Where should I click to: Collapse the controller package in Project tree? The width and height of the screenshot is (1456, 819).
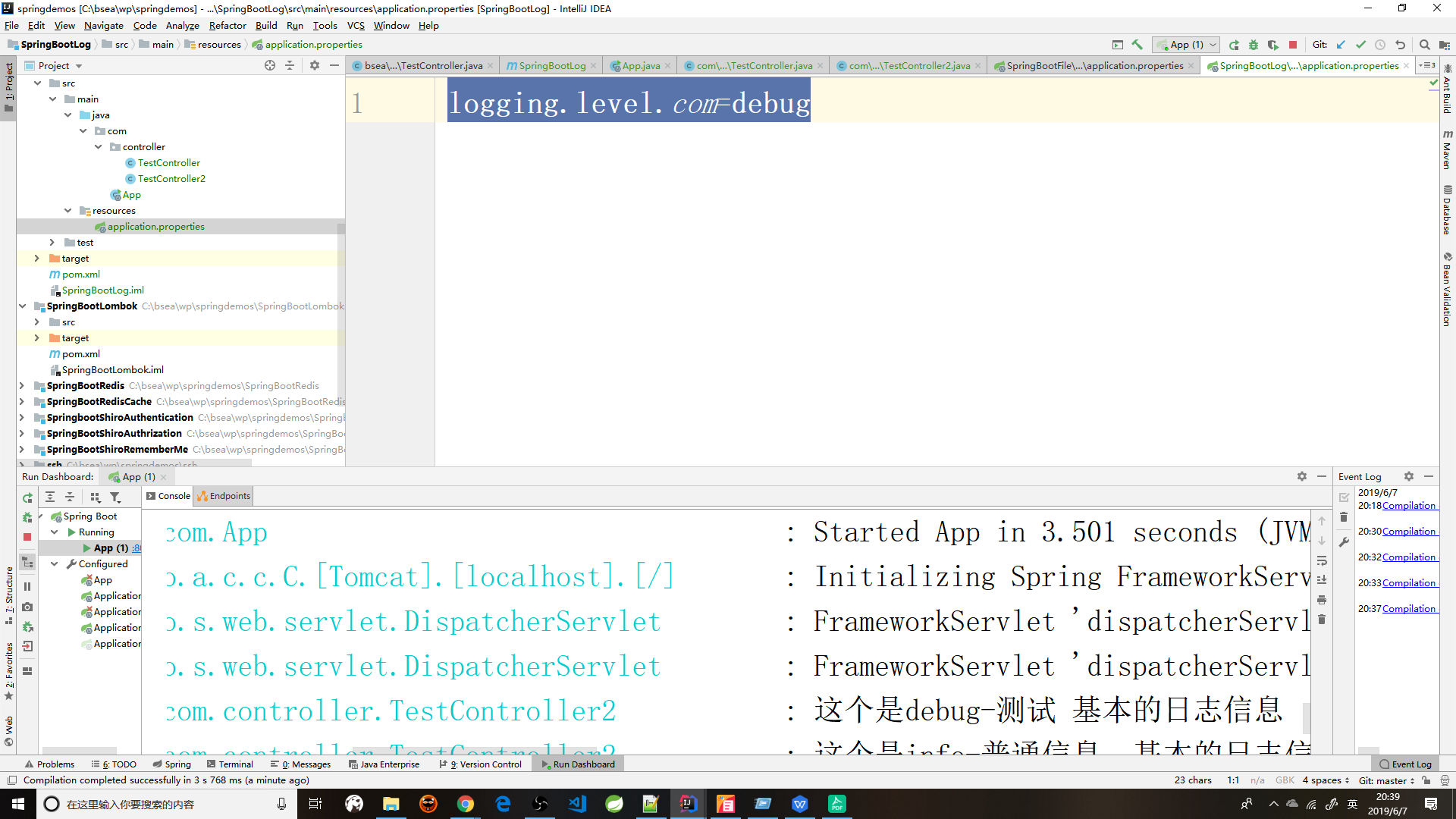(x=98, y=146)
